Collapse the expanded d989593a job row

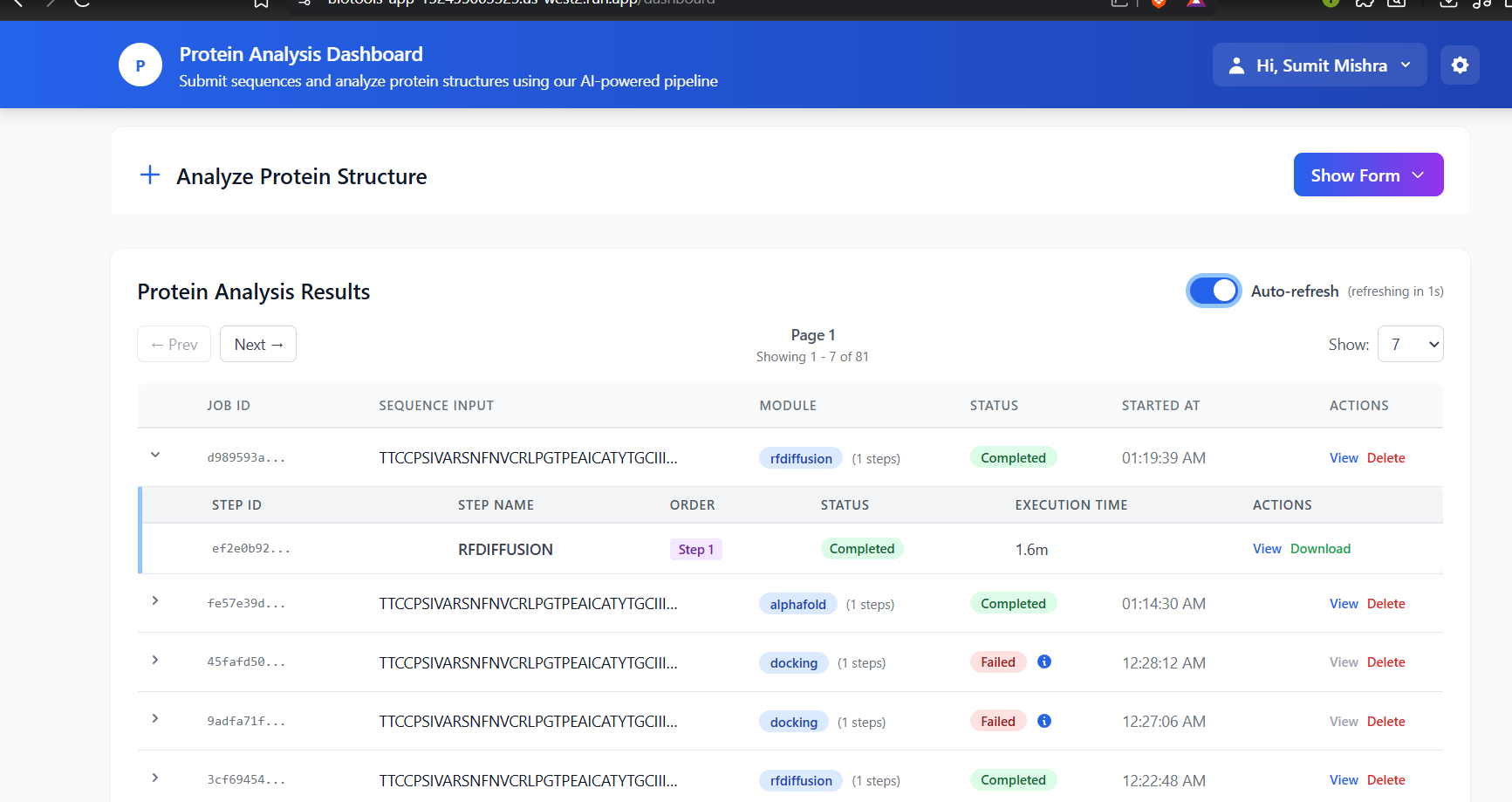click(x=155, y=455)
